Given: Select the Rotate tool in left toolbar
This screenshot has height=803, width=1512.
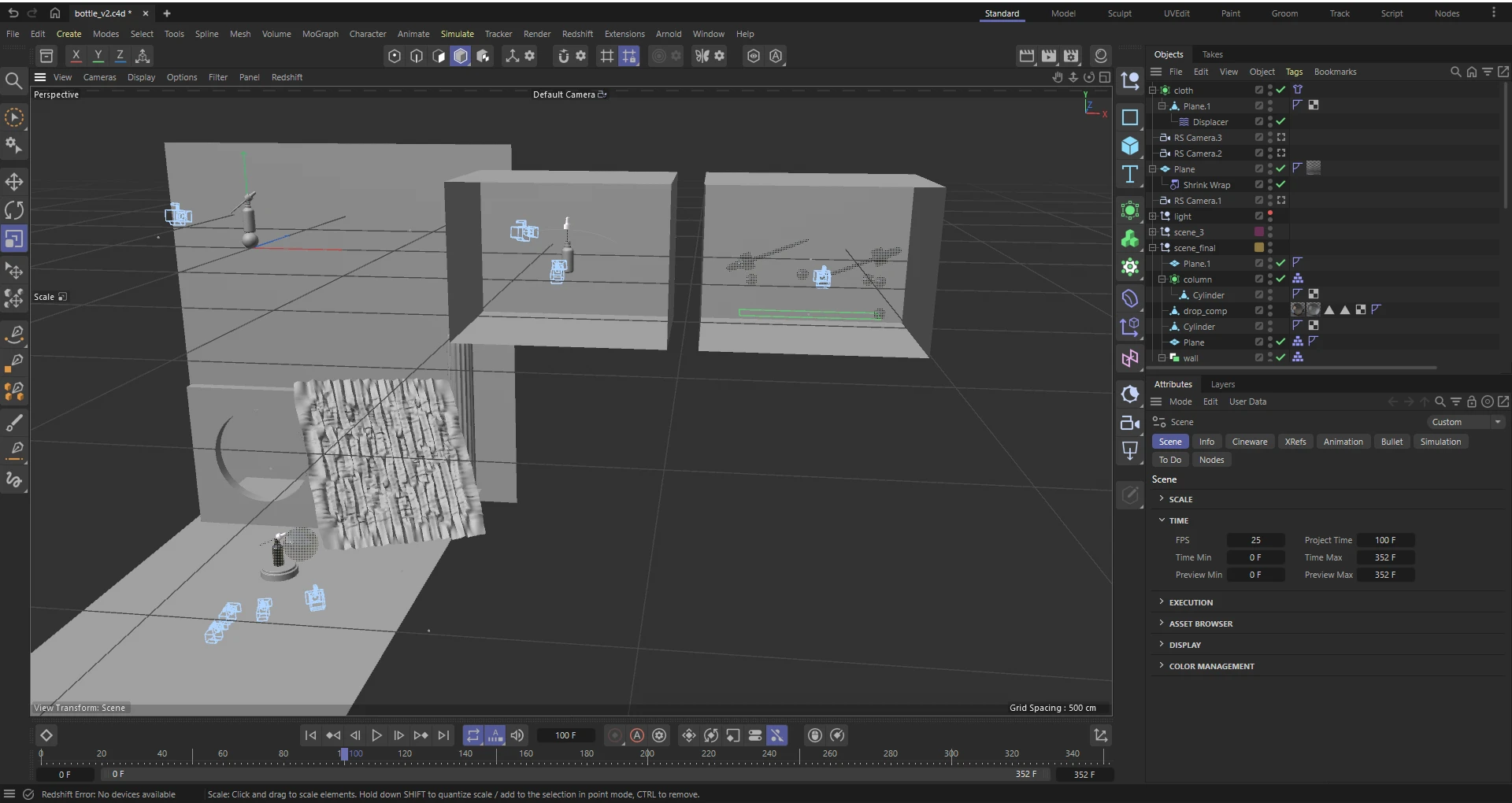Looking at the screenshot, I should click(14, 210).
